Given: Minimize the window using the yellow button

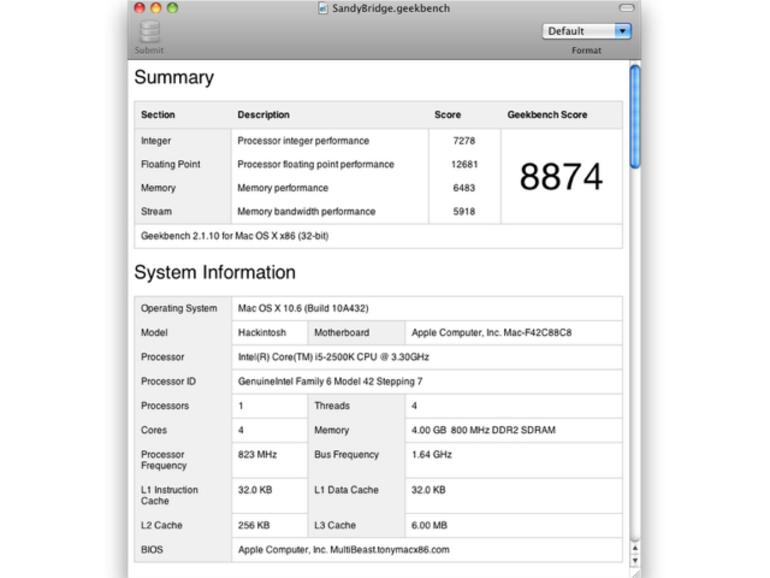Looking at the screenshot, I should pyautogui.click(x=156, y=8).
